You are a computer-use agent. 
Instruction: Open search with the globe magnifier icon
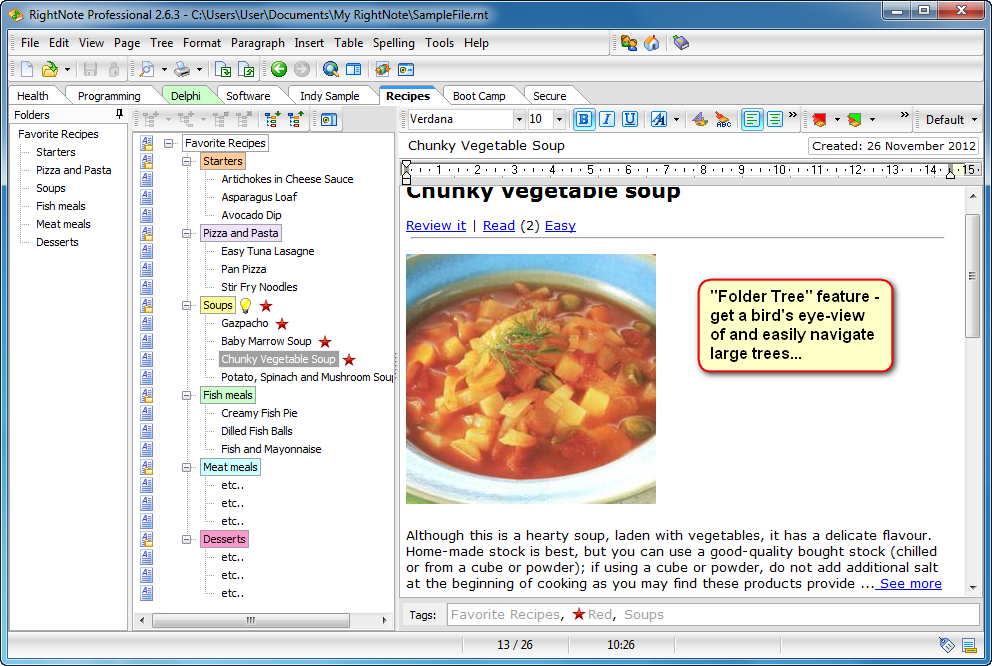330,69
